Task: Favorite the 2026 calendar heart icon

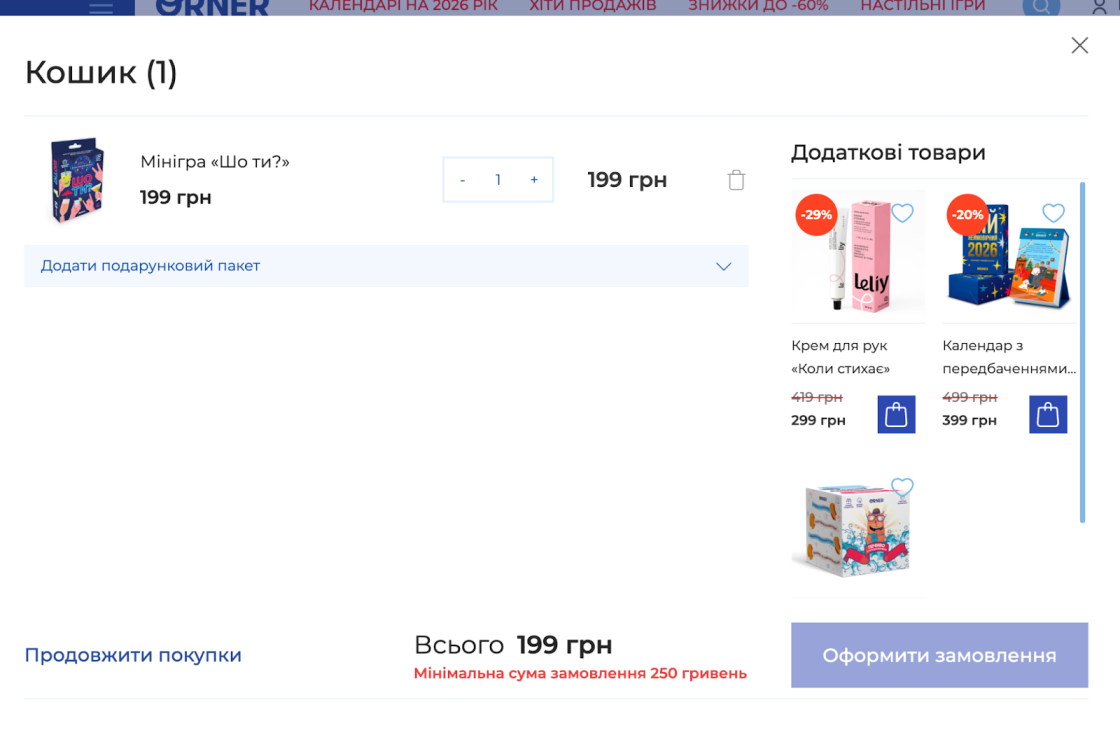Action: click(1054, 213)
